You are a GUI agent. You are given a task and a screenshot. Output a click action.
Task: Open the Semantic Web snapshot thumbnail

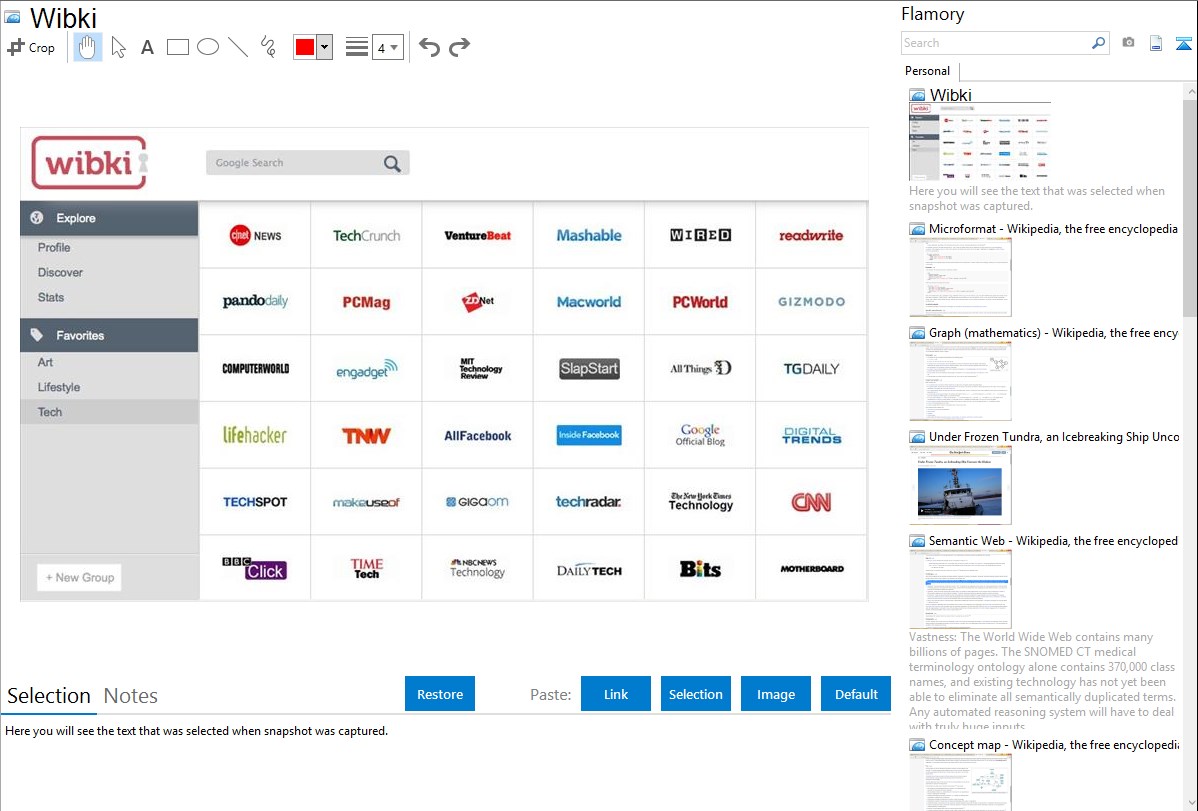[x=960, y=589]
